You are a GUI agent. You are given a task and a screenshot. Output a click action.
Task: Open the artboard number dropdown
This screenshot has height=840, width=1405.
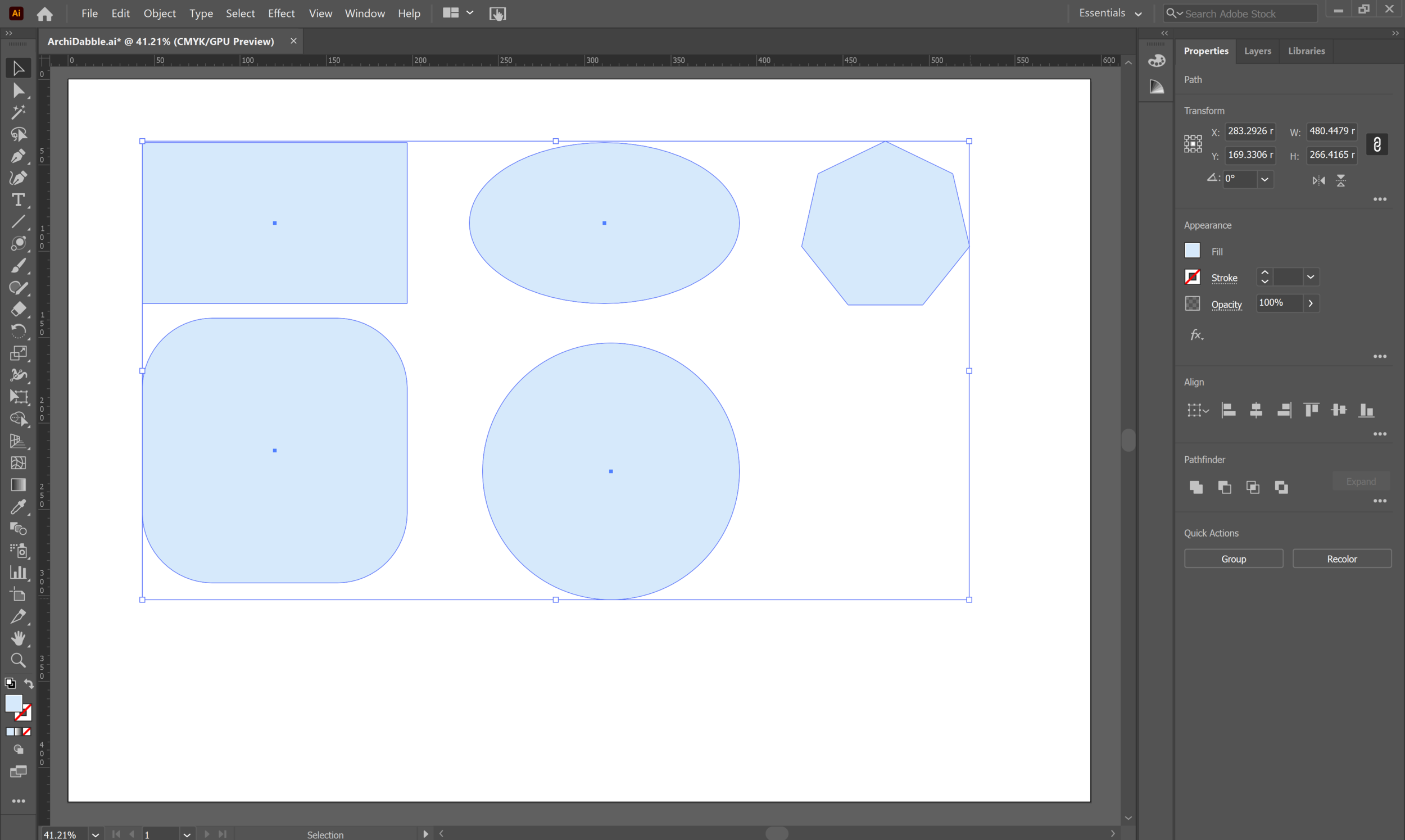pos(186,834)
